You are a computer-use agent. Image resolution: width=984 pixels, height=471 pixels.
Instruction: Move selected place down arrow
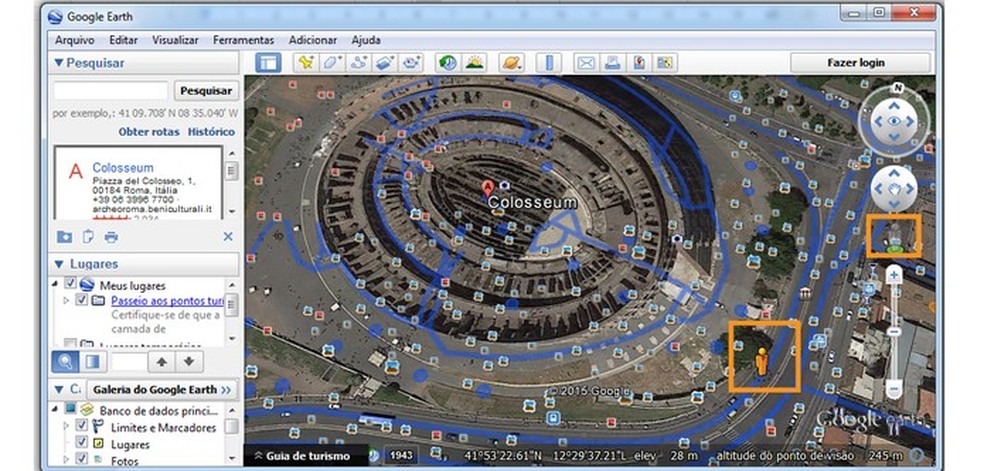click(x=189, y=361)
